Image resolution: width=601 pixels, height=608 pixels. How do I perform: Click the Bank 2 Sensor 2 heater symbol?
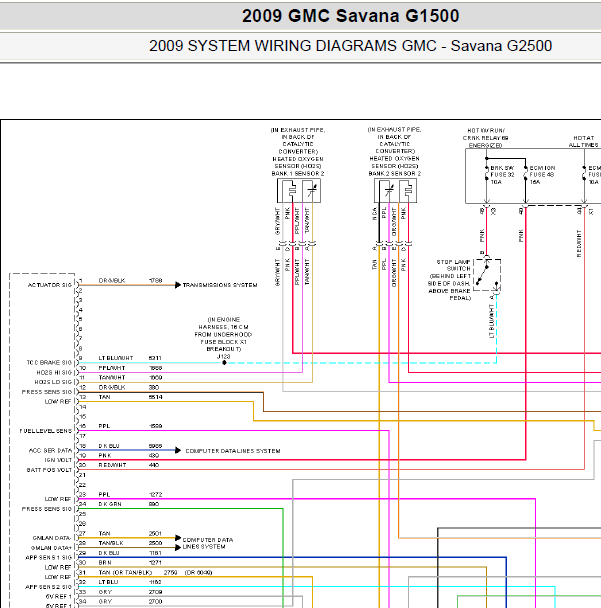(x=408, y=191)
